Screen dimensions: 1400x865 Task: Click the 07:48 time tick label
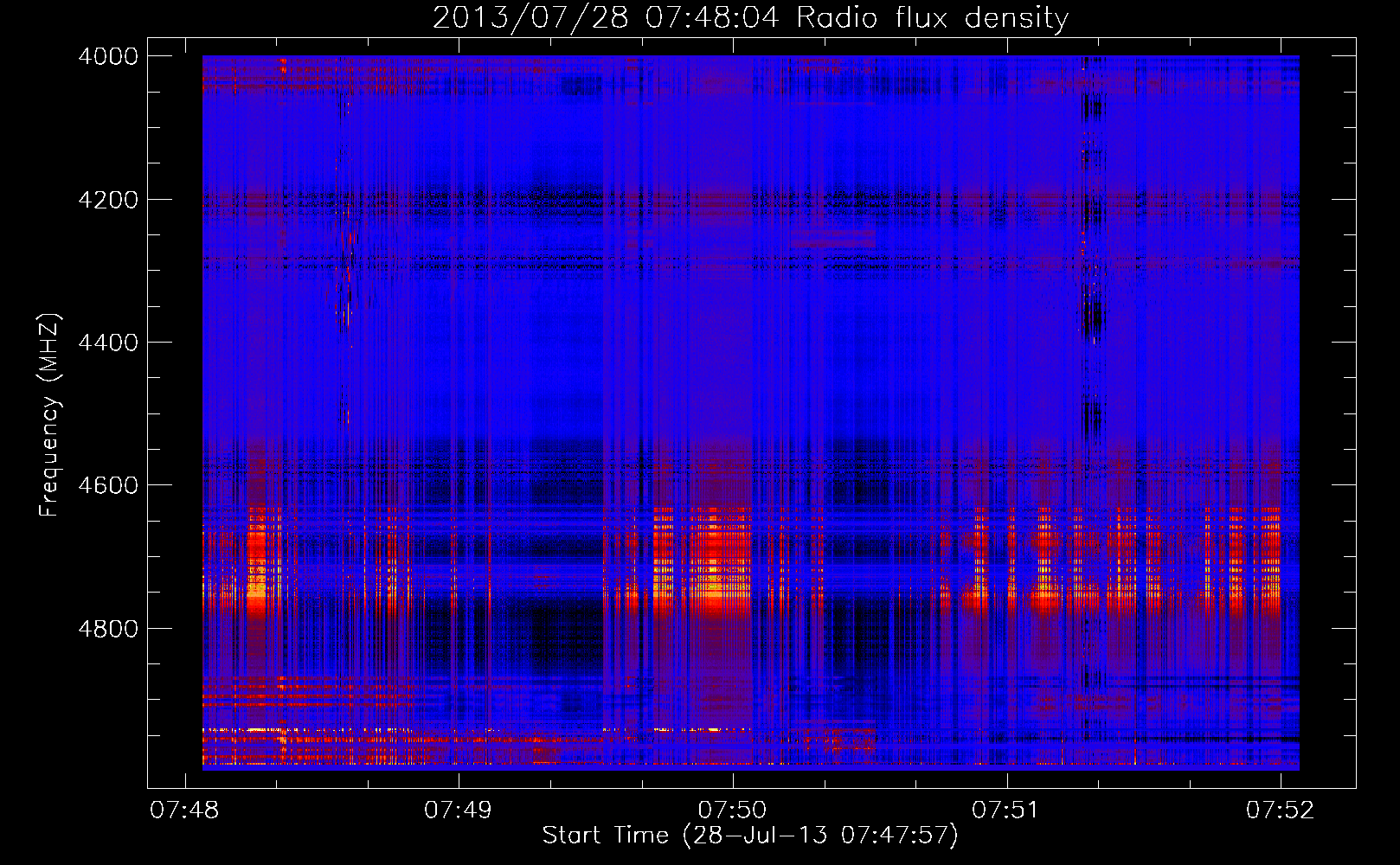click(x=184, y=811)
